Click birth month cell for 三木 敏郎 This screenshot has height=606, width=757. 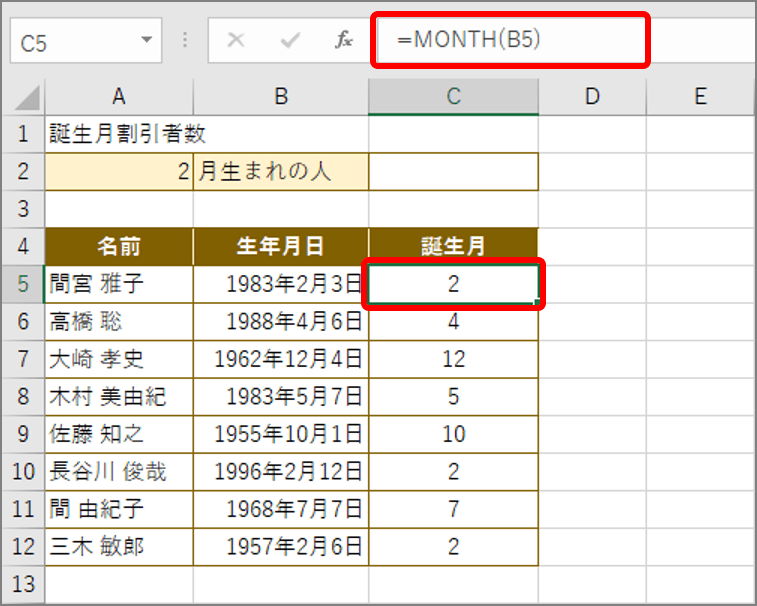[x=453, y=547]
